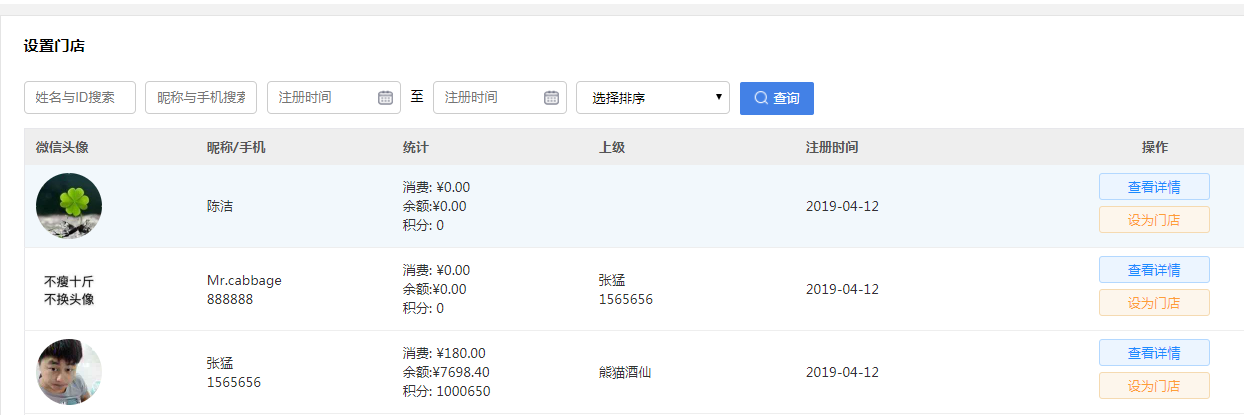Click the end 注册时间 date field

(487, 98)
